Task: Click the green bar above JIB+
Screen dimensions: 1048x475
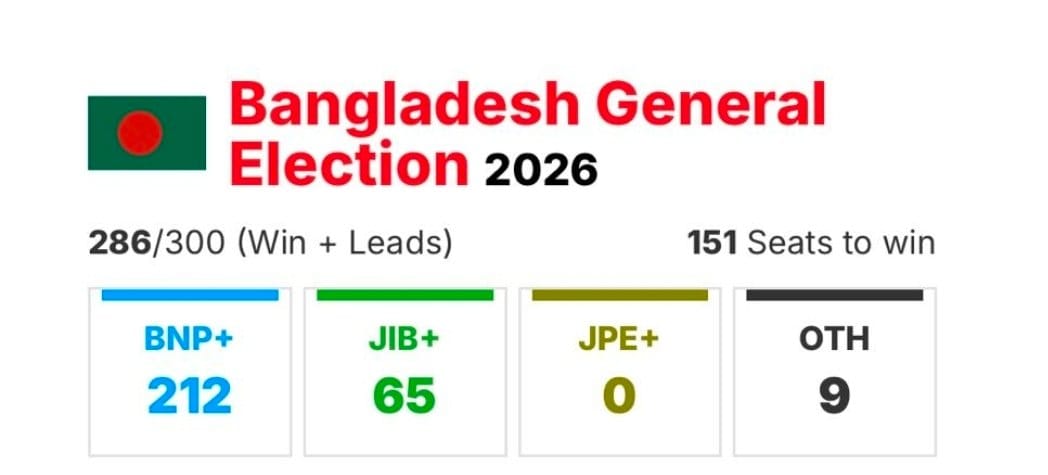Action: coord(404,295)
